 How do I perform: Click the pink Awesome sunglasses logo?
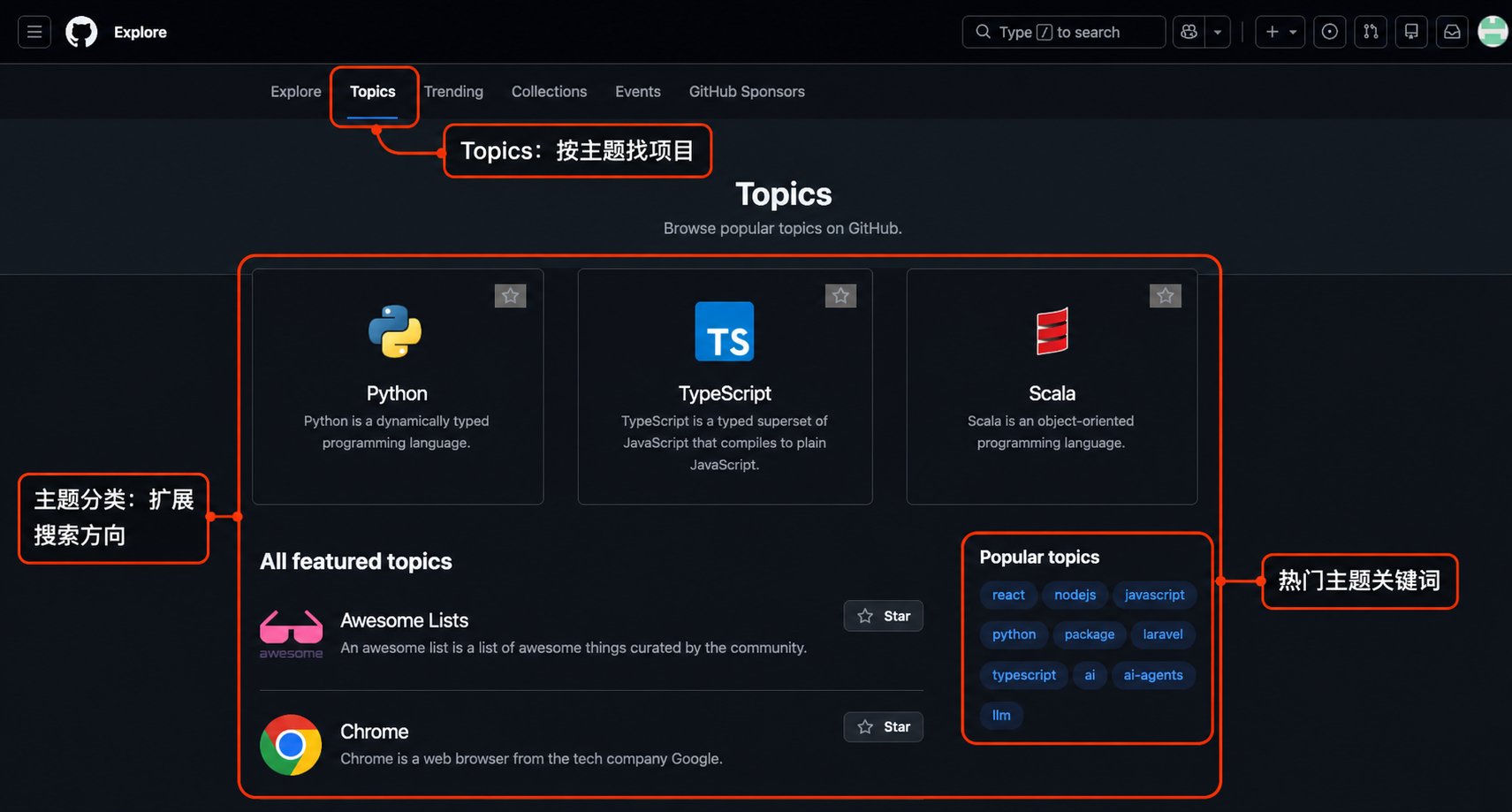coord(291,634)
